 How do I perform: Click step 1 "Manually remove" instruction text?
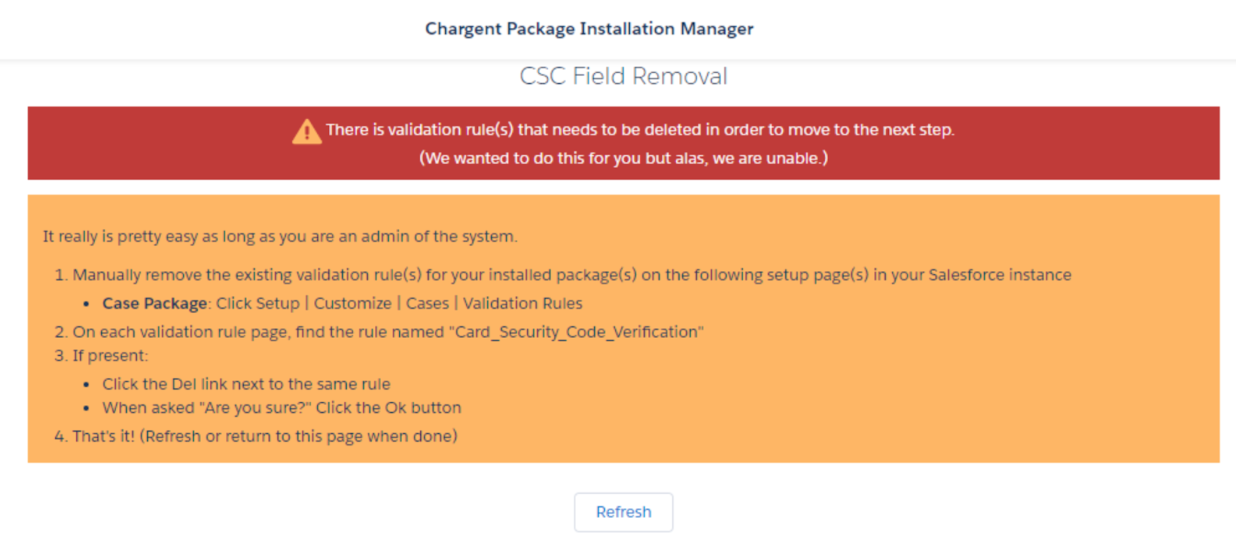pyautogui.click(x=400, y=275)
